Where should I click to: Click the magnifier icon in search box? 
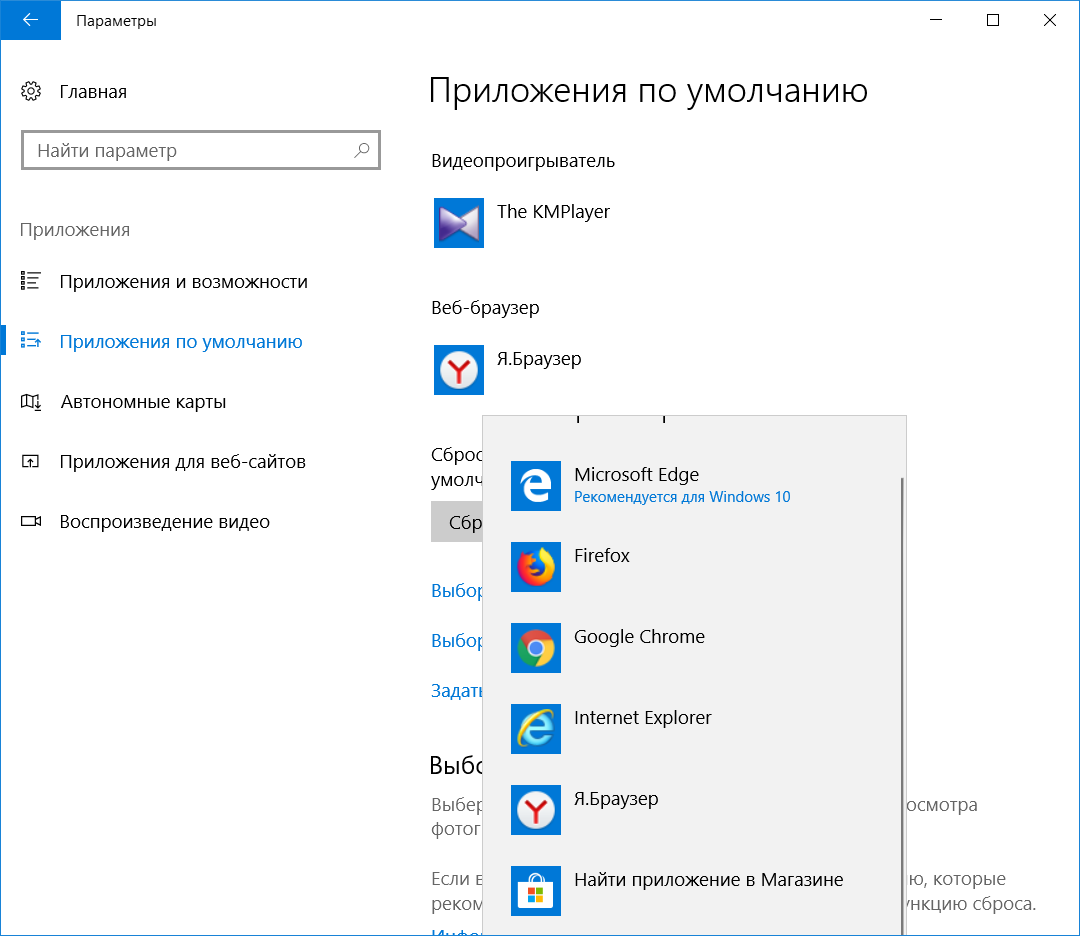pyautogui.click(x=362, y=150)
